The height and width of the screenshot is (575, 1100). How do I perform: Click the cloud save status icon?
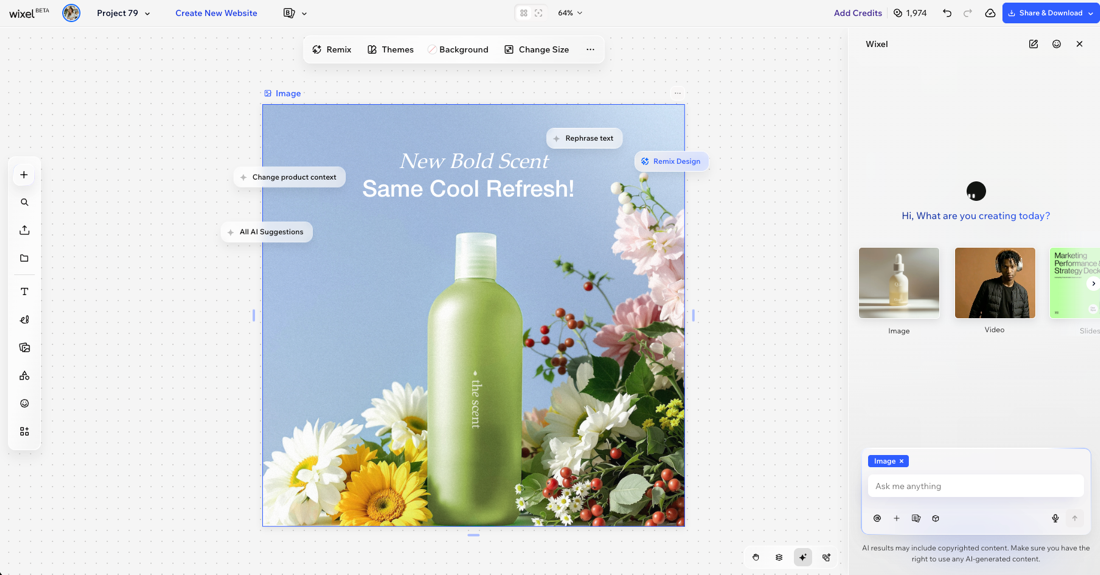[x=990, y=13]
